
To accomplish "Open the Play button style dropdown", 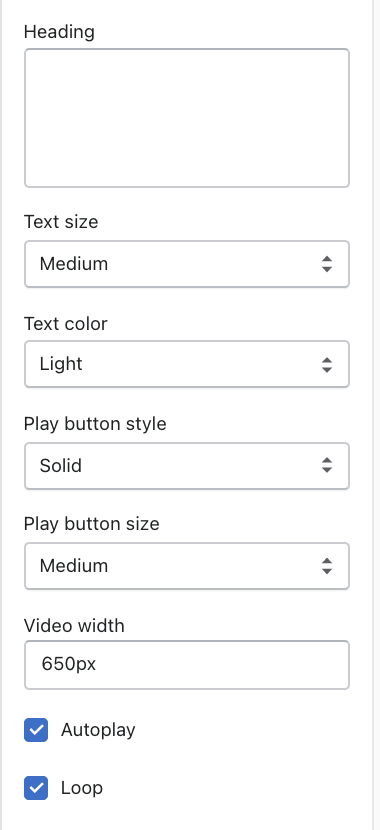I will 187,466.
